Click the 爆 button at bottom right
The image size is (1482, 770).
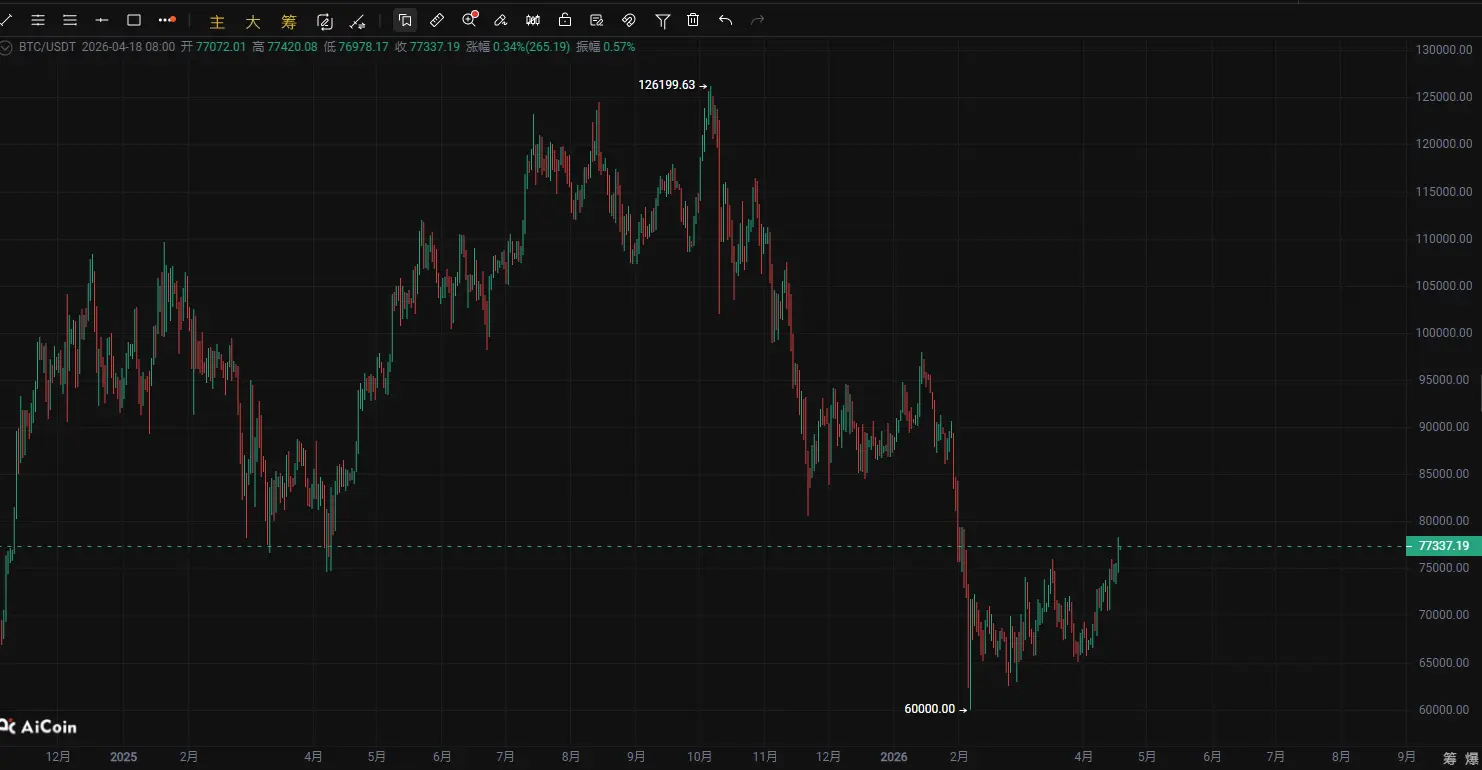[x=1473, y=758]
